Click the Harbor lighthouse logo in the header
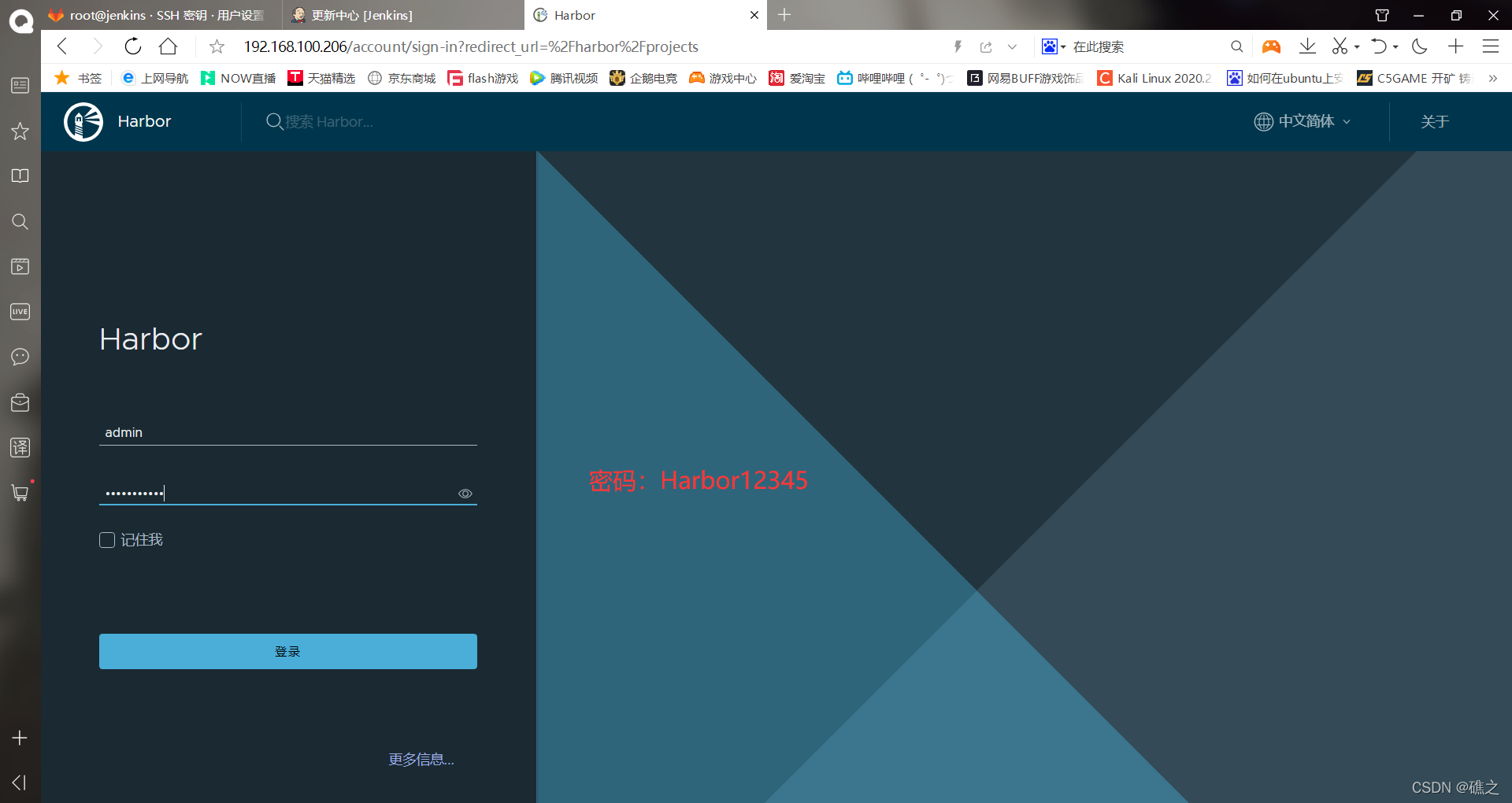1512x803 pixels. (x=83, y=122)
